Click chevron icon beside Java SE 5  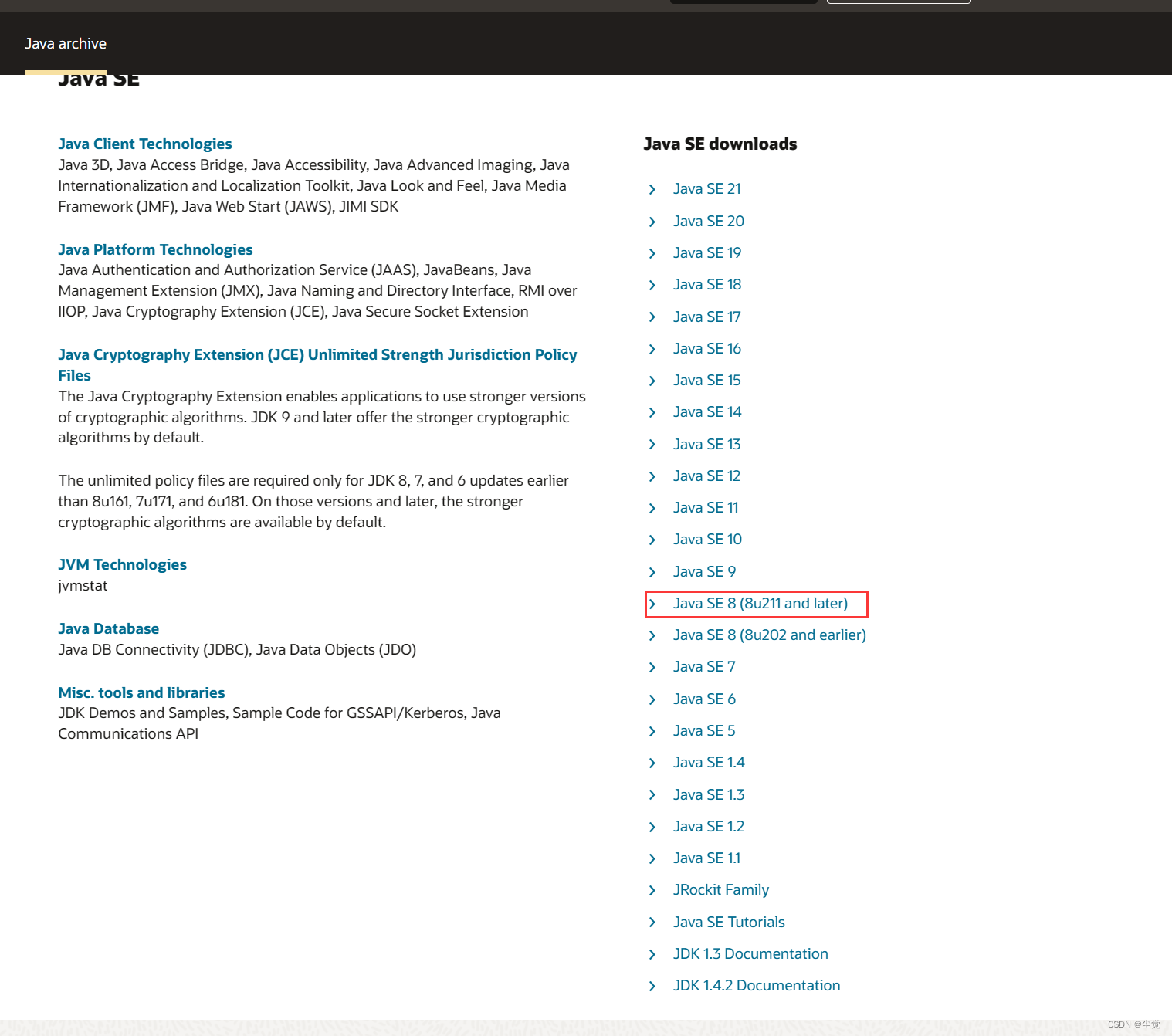click(652, 731)
